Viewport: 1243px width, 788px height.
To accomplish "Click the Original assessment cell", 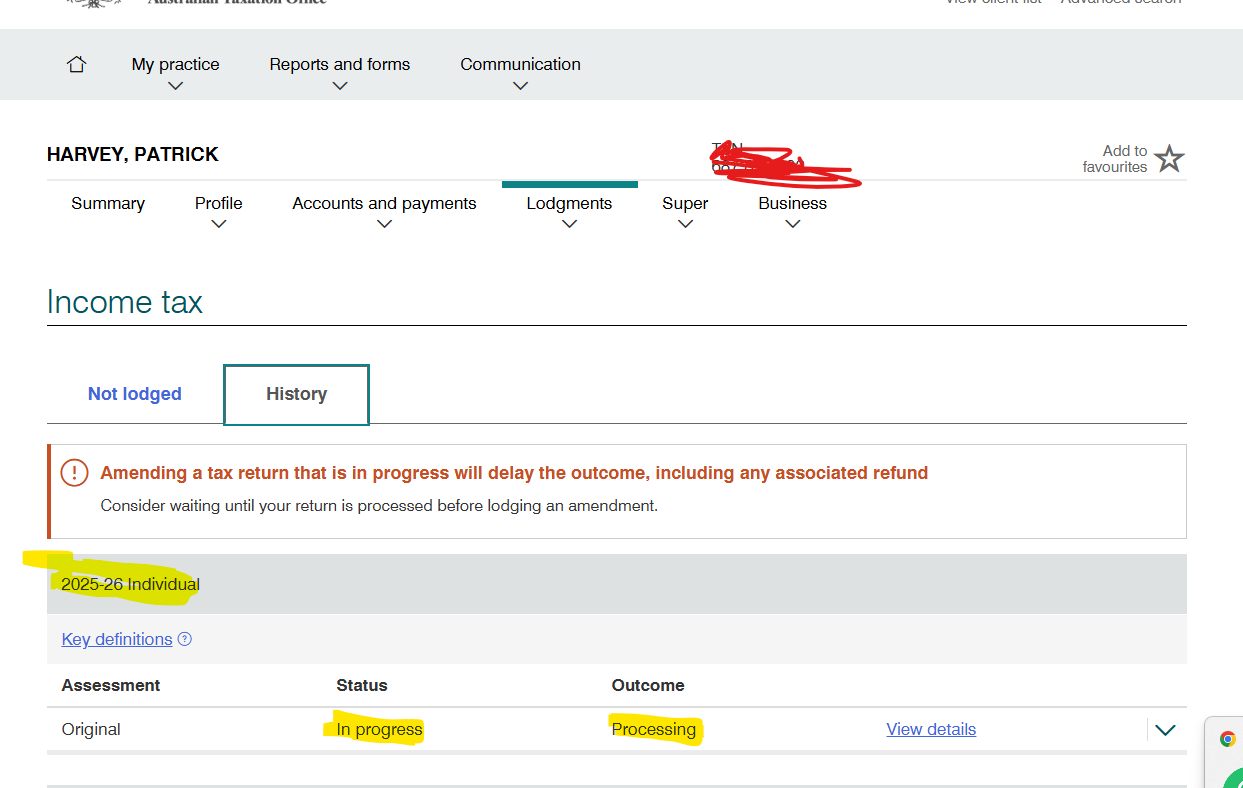I will point(91,729).
